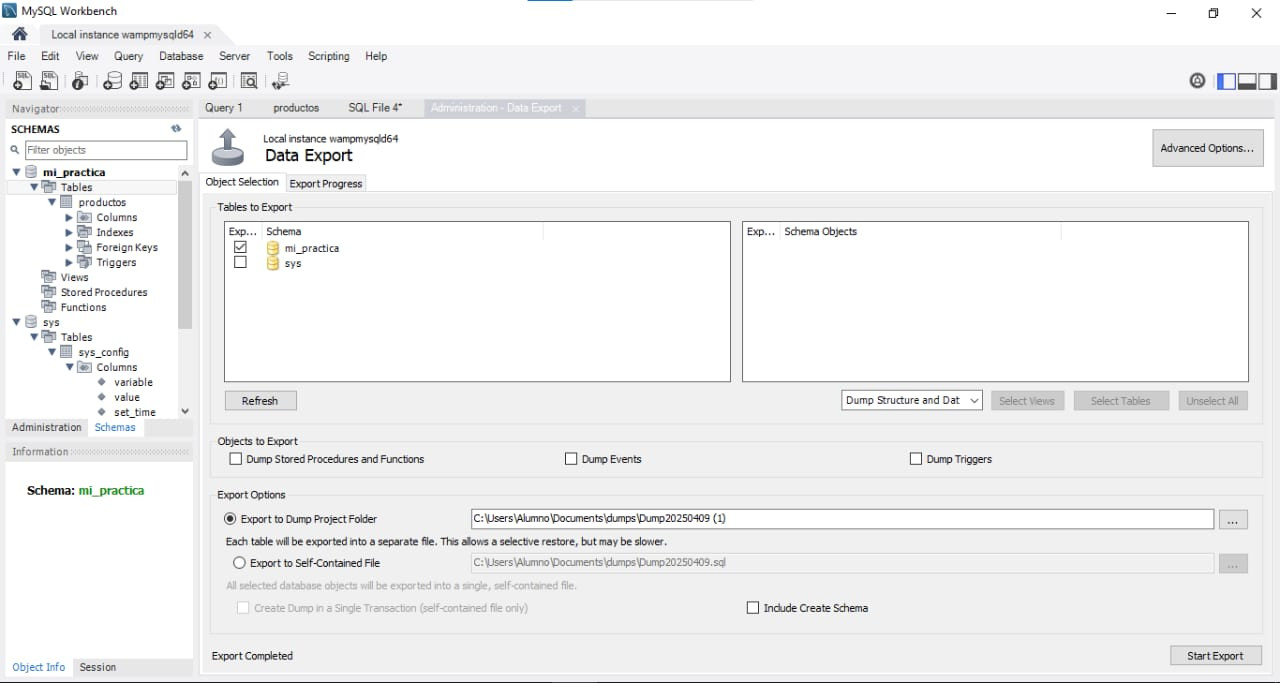Click the Stored Procedures folder icon
This screenshot has width=1280, height=683.
click(x=49, y=292)
